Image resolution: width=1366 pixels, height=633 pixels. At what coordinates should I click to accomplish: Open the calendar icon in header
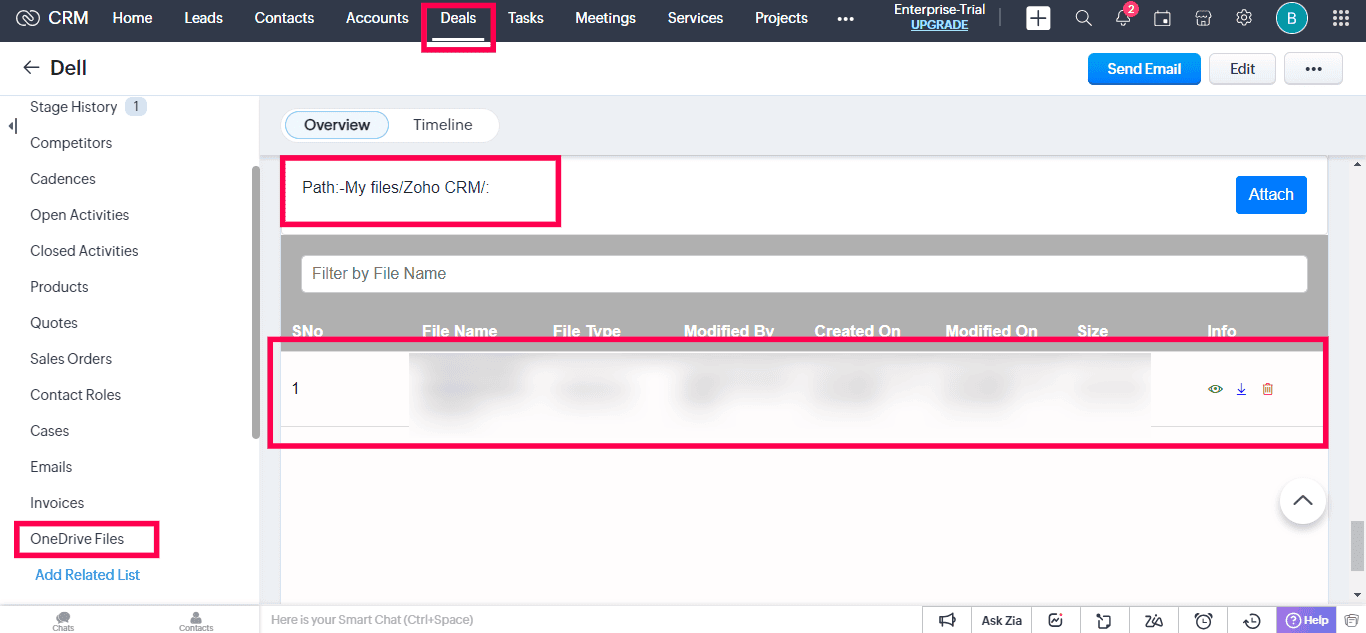click(1162, 18)
